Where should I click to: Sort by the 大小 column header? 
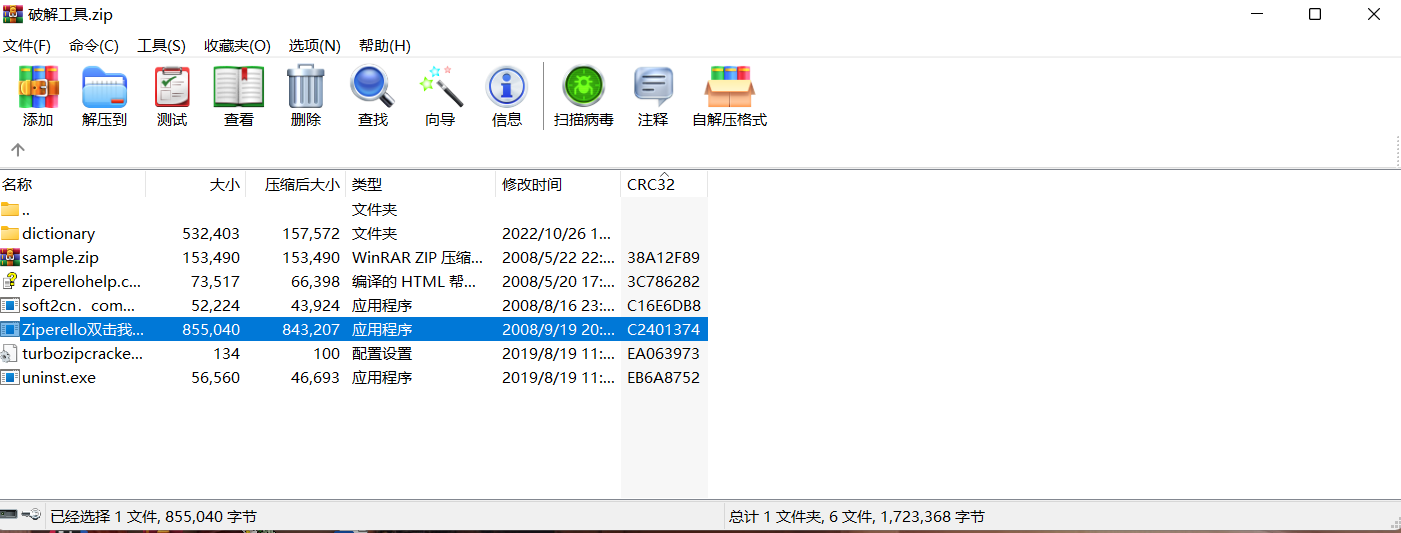[x=196, y=184]
